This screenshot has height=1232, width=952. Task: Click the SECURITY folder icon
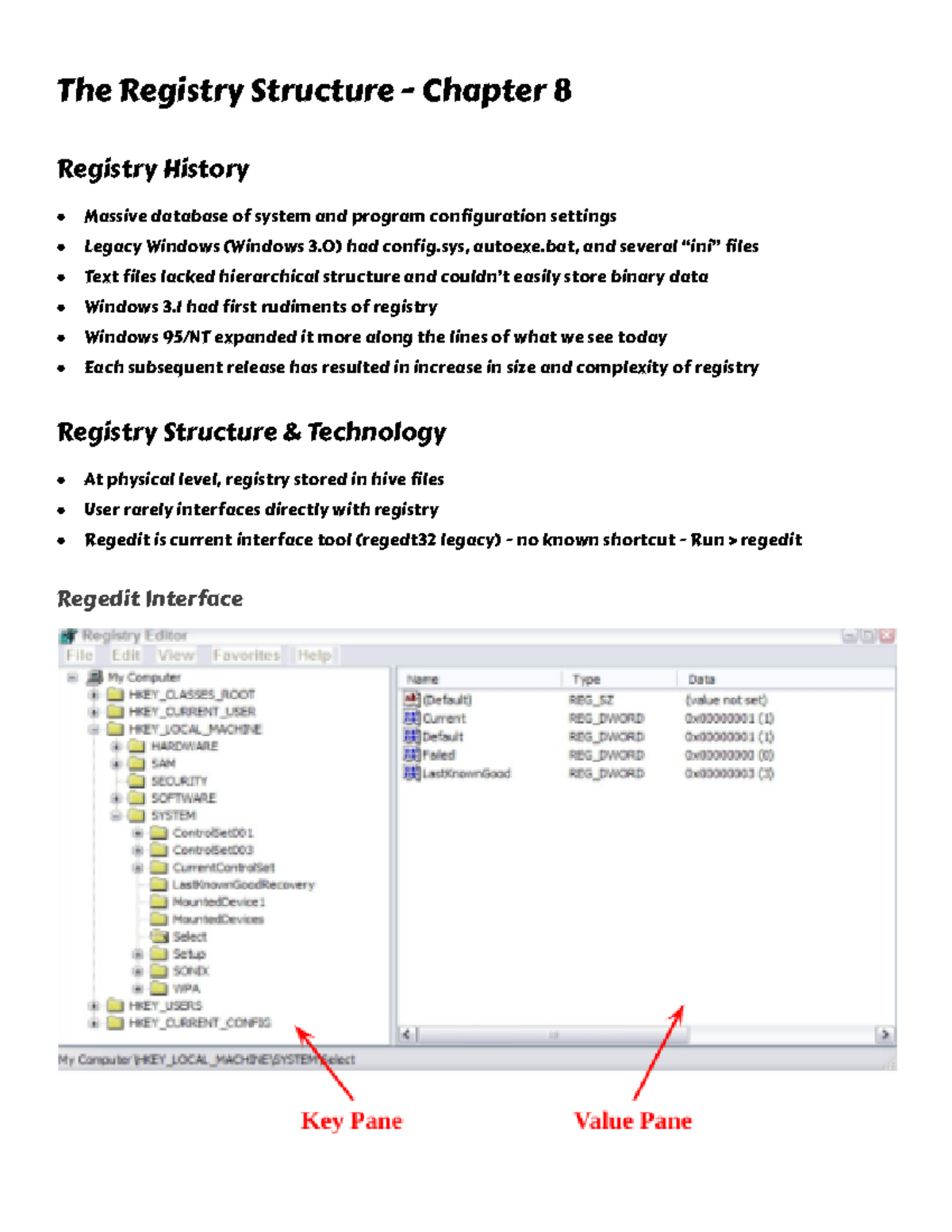pyautogui.click(x=137, y=781)
